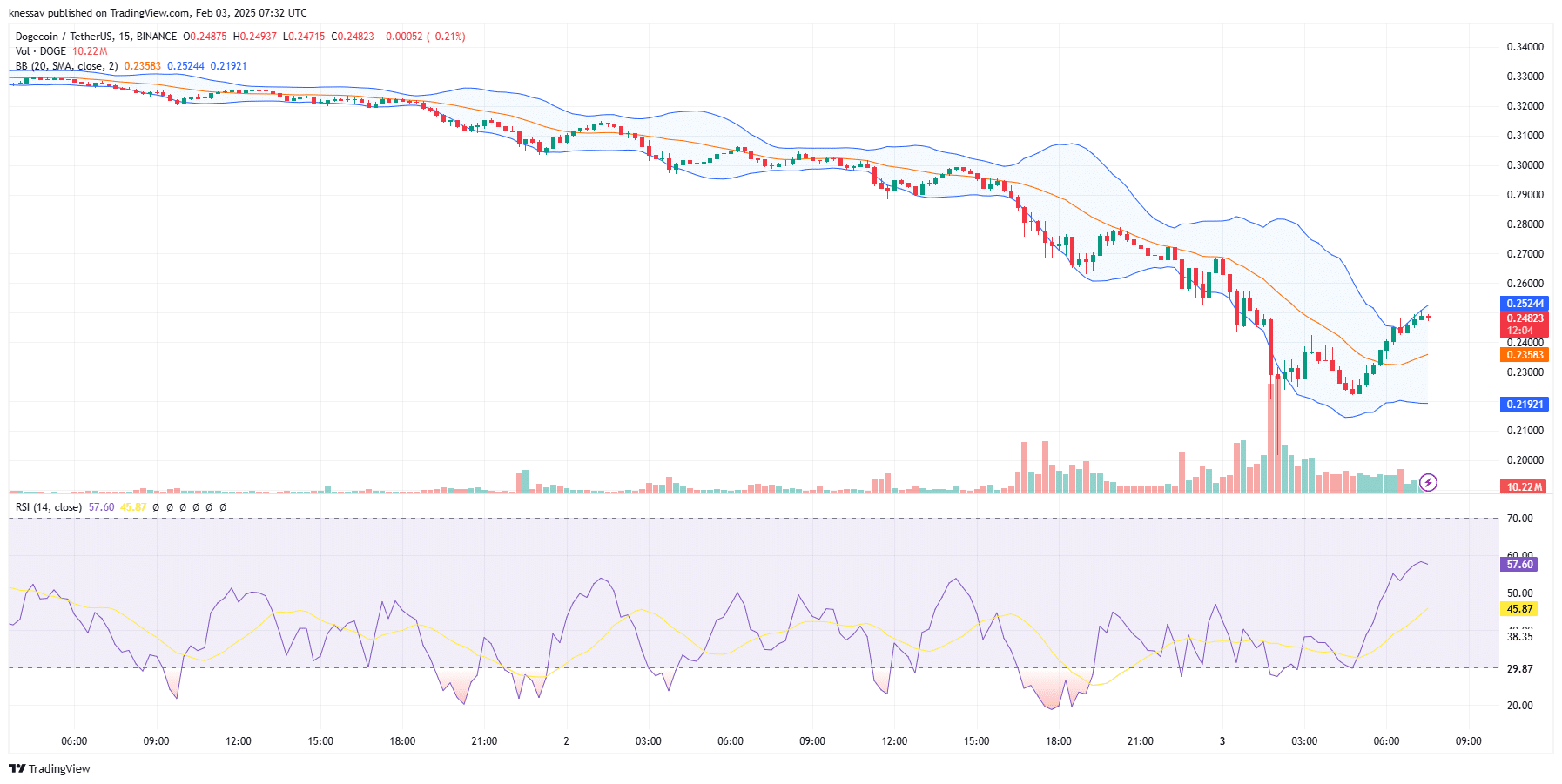Click the 10.22M volume value in legend

point(90,51)
